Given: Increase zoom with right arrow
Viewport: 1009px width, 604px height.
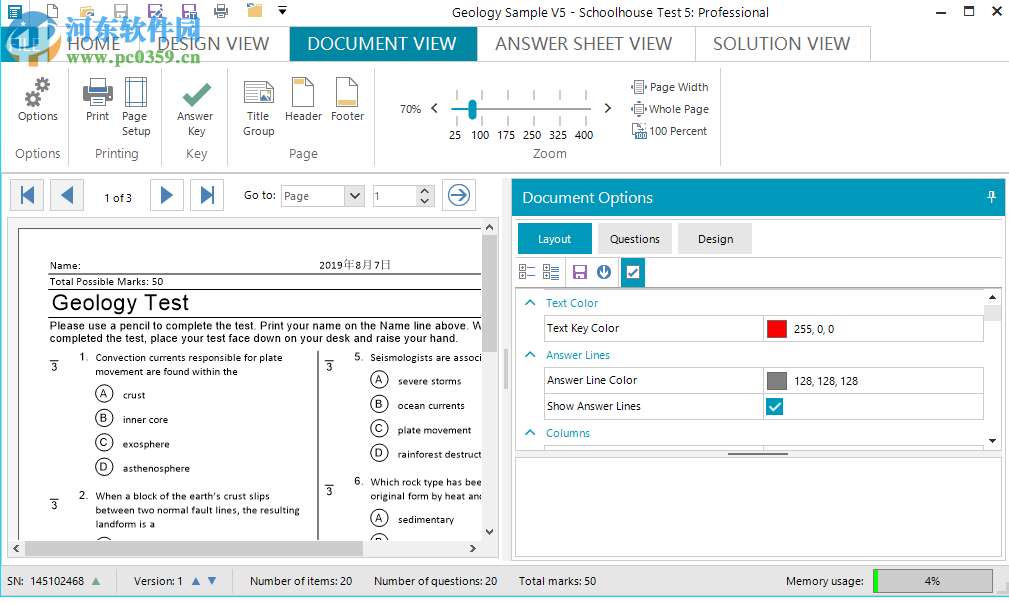Looking at the screenshot, I should [607, 108].
